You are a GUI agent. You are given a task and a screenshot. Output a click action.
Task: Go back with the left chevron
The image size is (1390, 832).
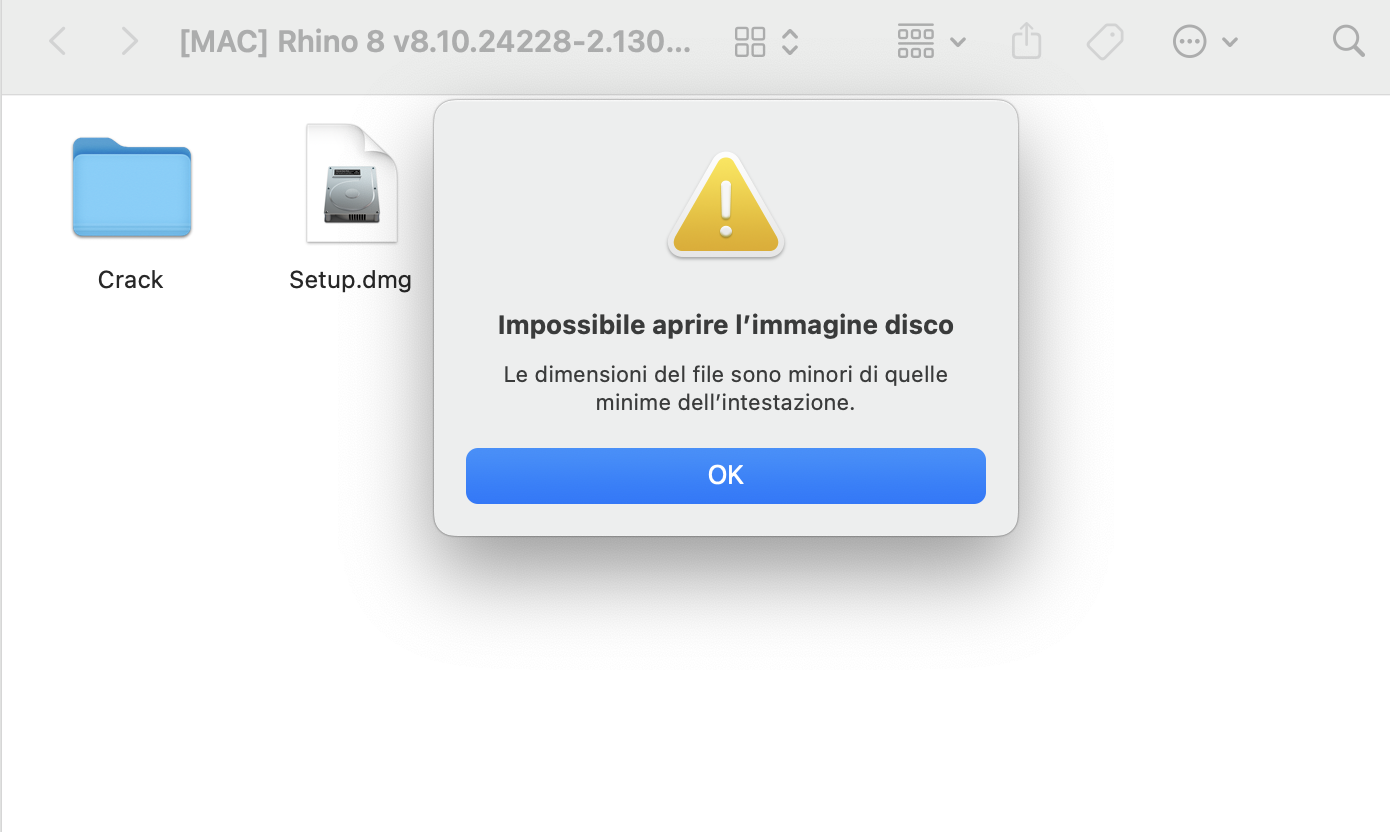pos(58,41)
